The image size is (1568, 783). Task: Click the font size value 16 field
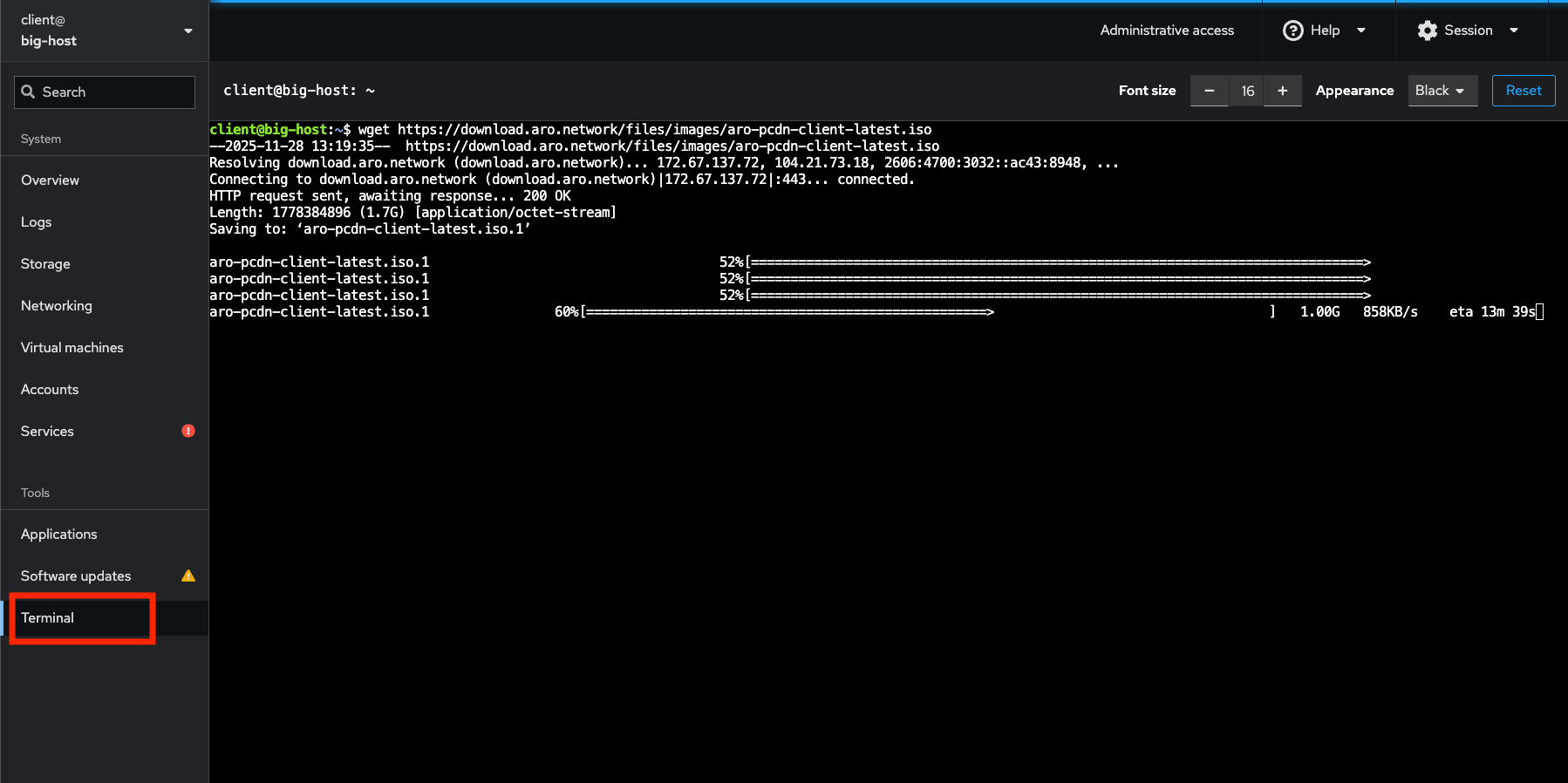click(x=1247, y=91)
